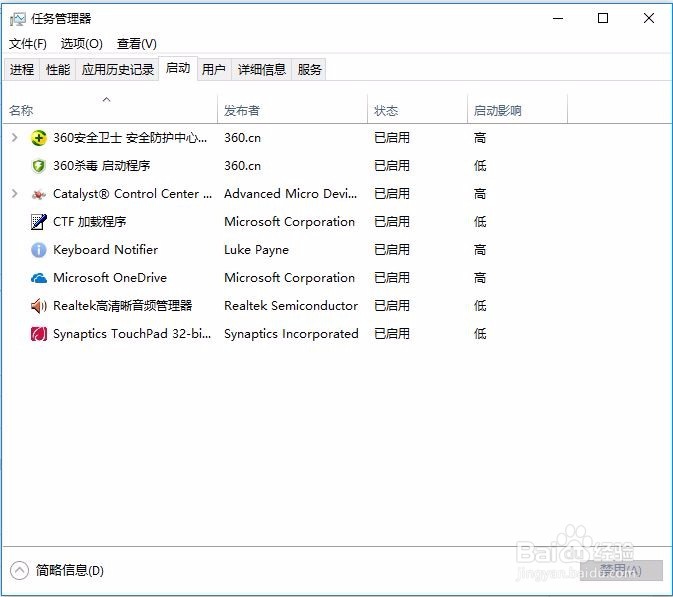Click 低 impact of 360杀毒
673x597 pixels.
480,166
